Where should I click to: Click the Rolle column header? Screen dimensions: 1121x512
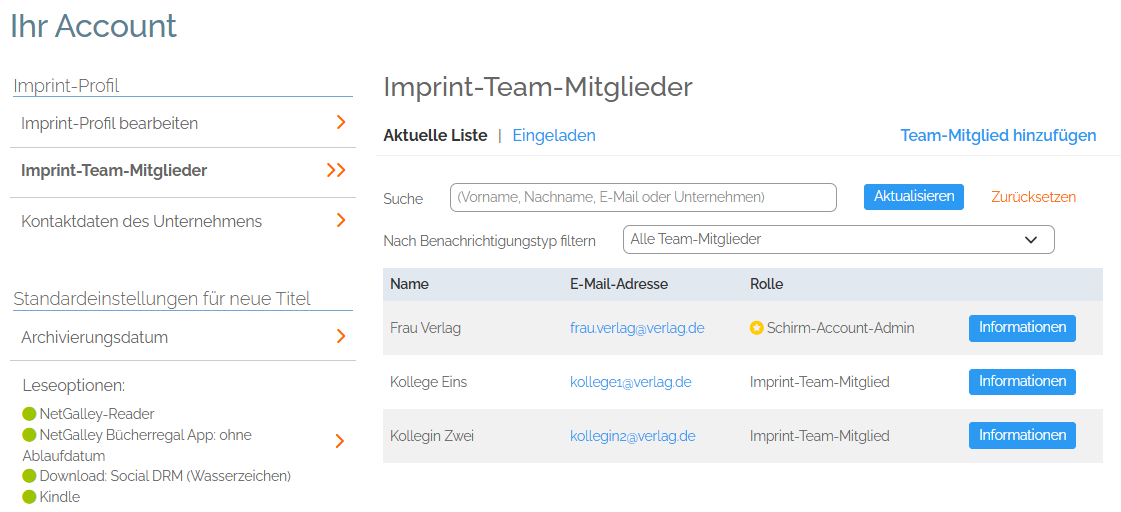tap(766, 284)
